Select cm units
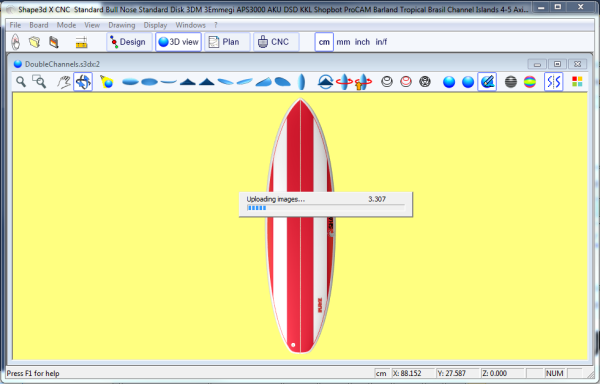The image size is (600, 384). click(324, 42)
